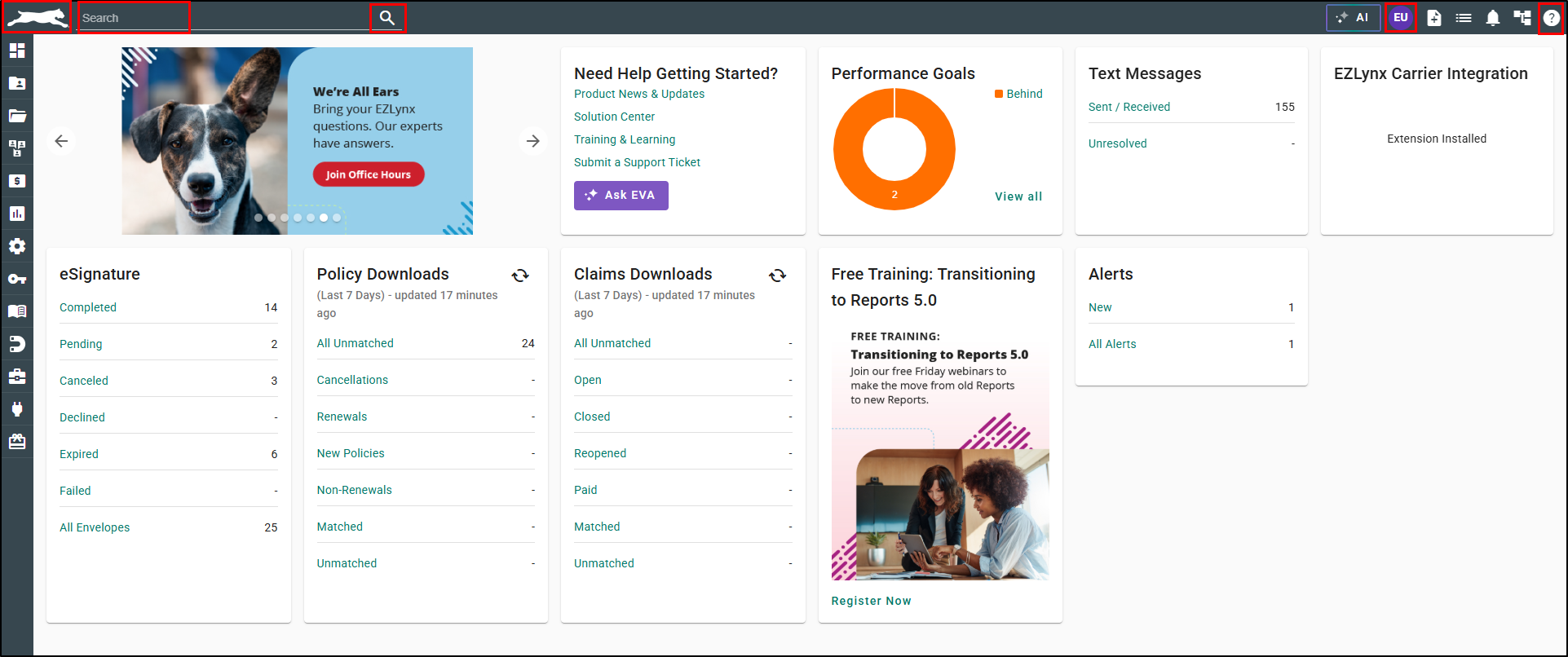Open Paid claims downloads
1568x657 pixels.
tap(585, 490)
